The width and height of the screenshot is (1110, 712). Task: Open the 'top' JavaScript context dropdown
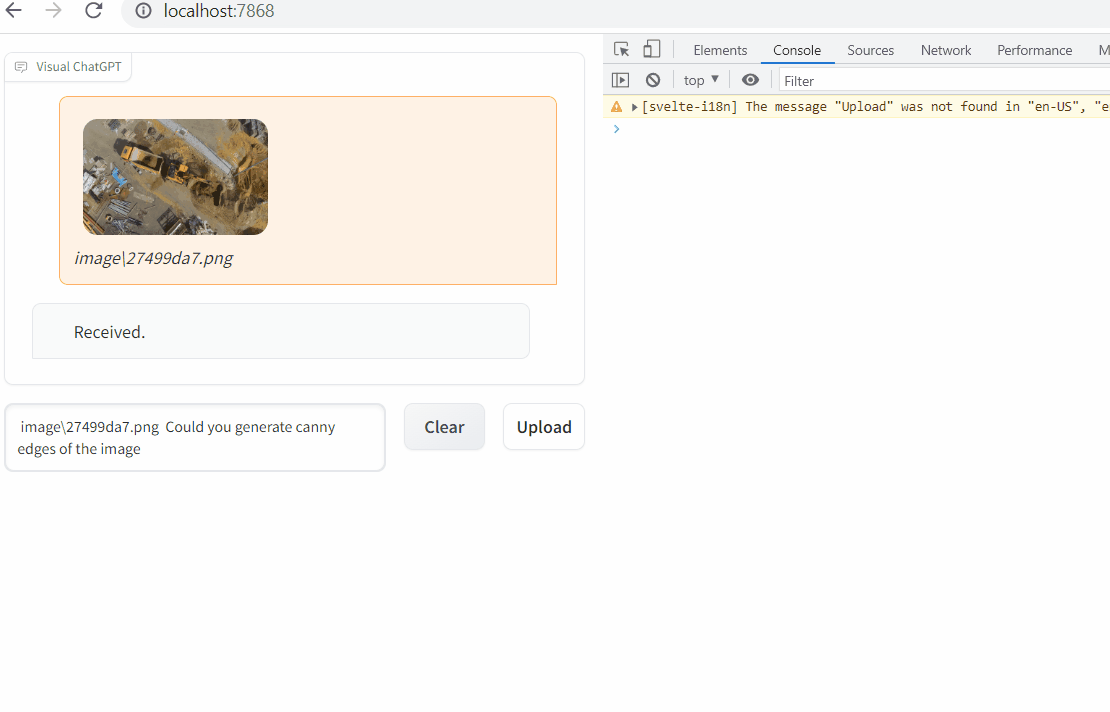click(700, 79)
